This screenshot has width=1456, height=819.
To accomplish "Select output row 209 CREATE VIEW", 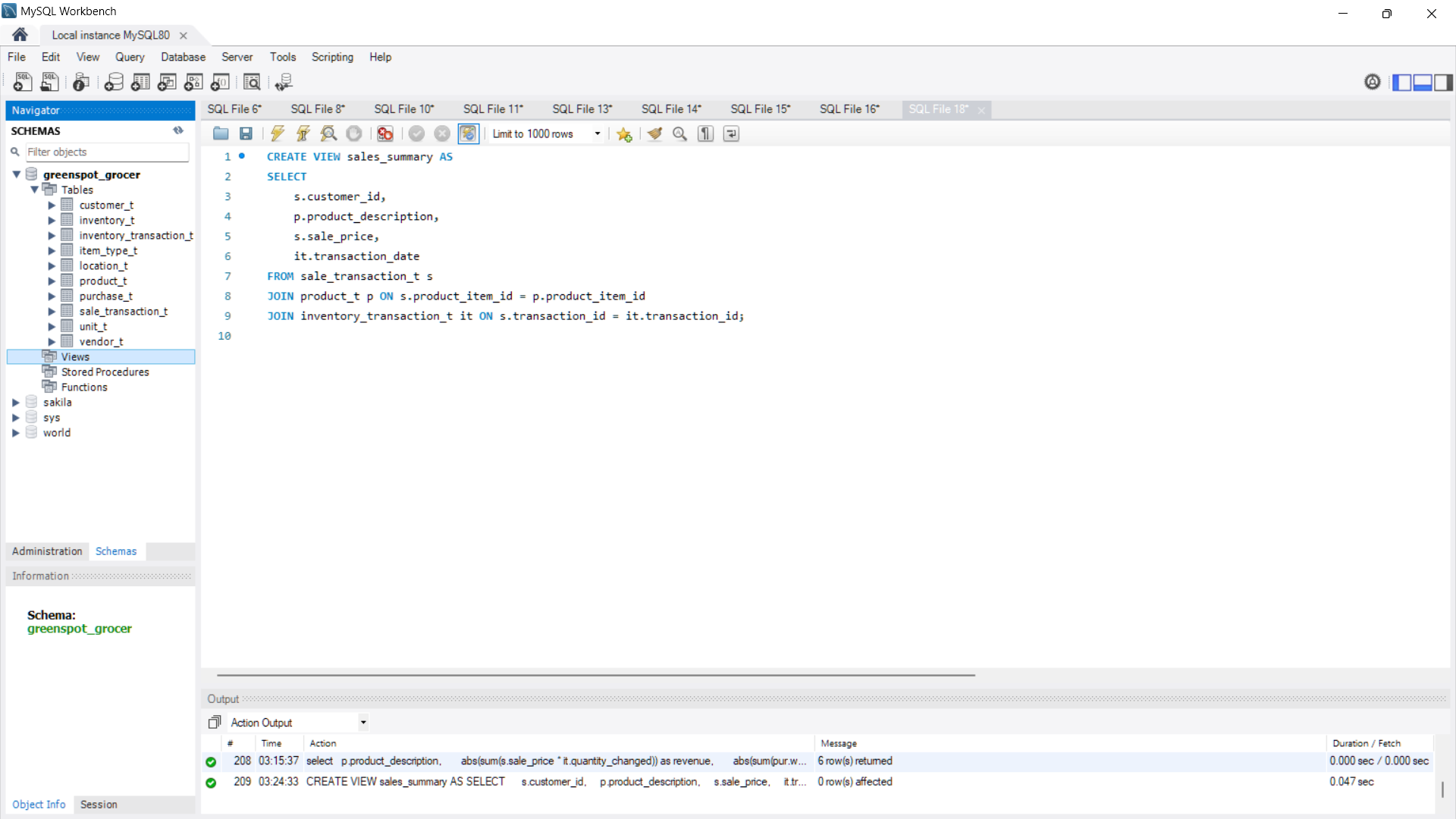I will (x=817, y=782).
